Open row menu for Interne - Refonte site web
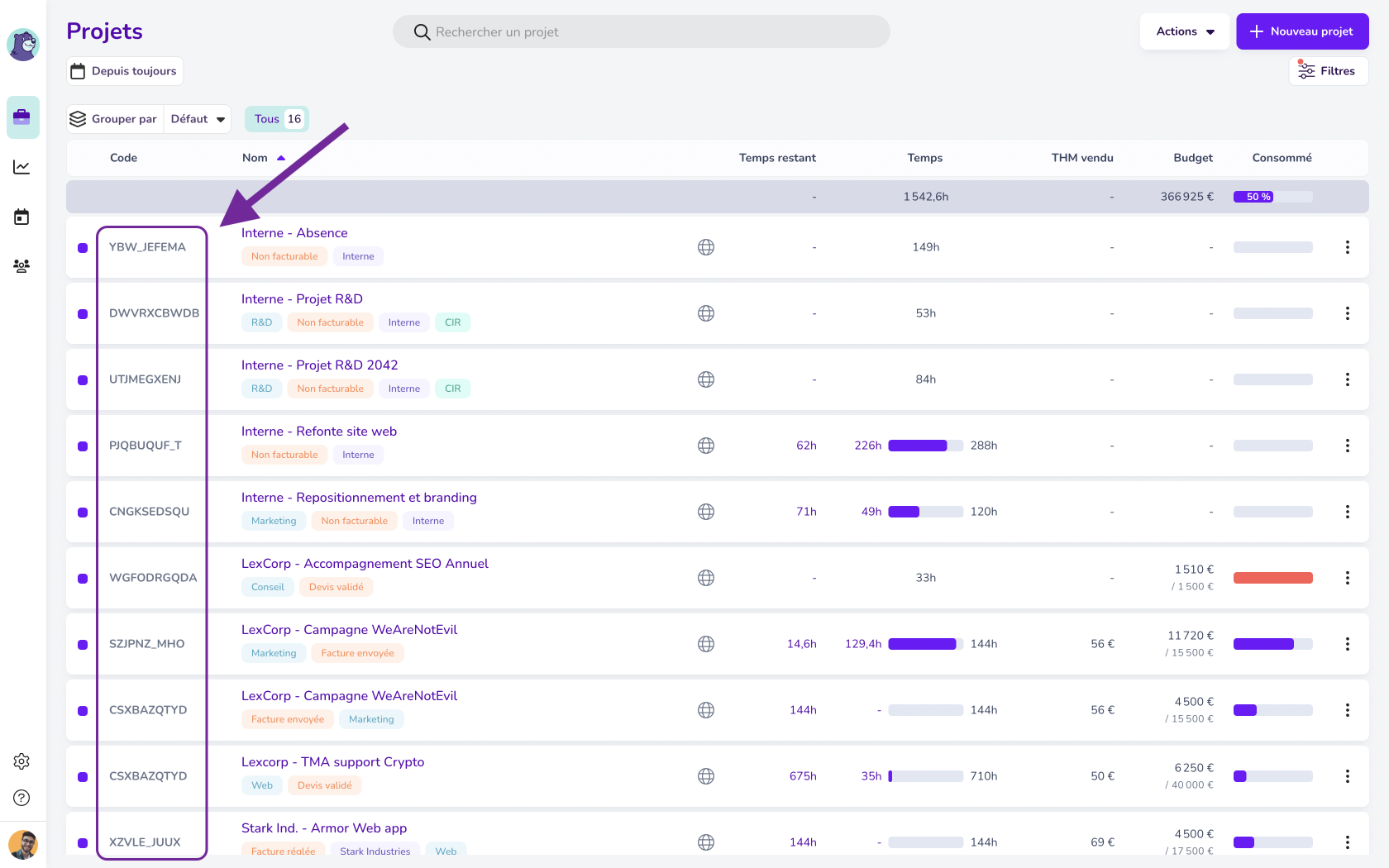 1348,446
